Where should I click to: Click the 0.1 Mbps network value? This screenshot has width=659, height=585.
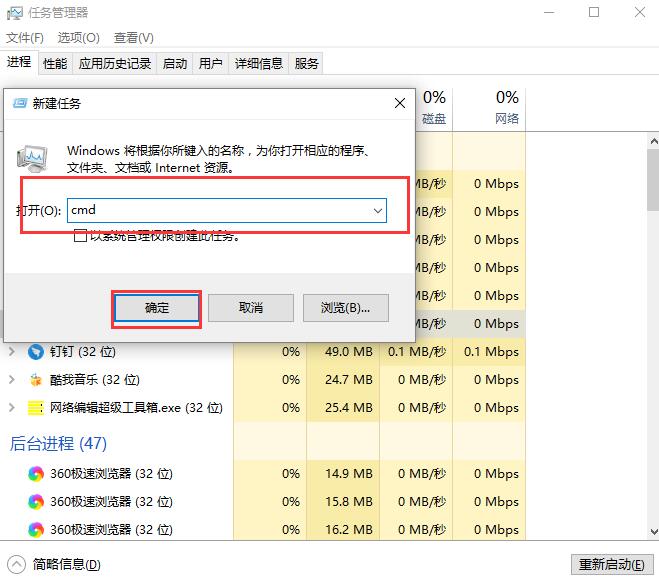pyautogui.click(x=491, y=351)
